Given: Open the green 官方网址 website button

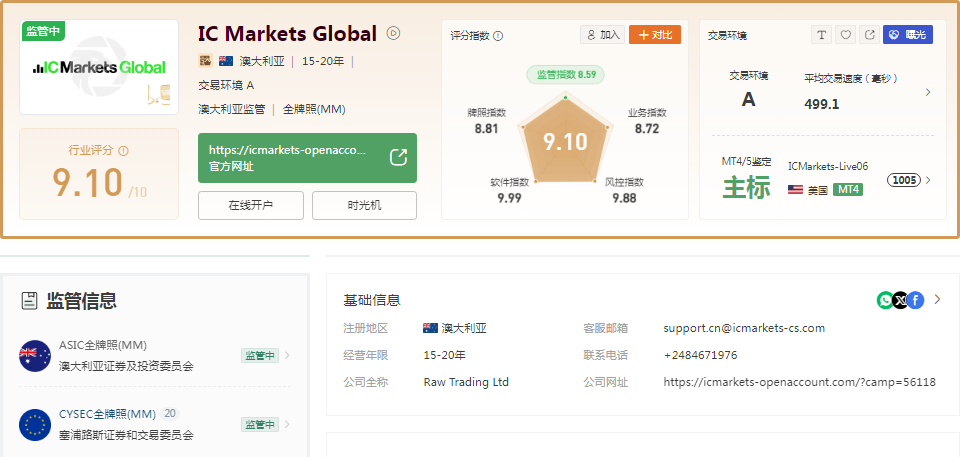Looking at the screenshot, I should pos(307,158).
